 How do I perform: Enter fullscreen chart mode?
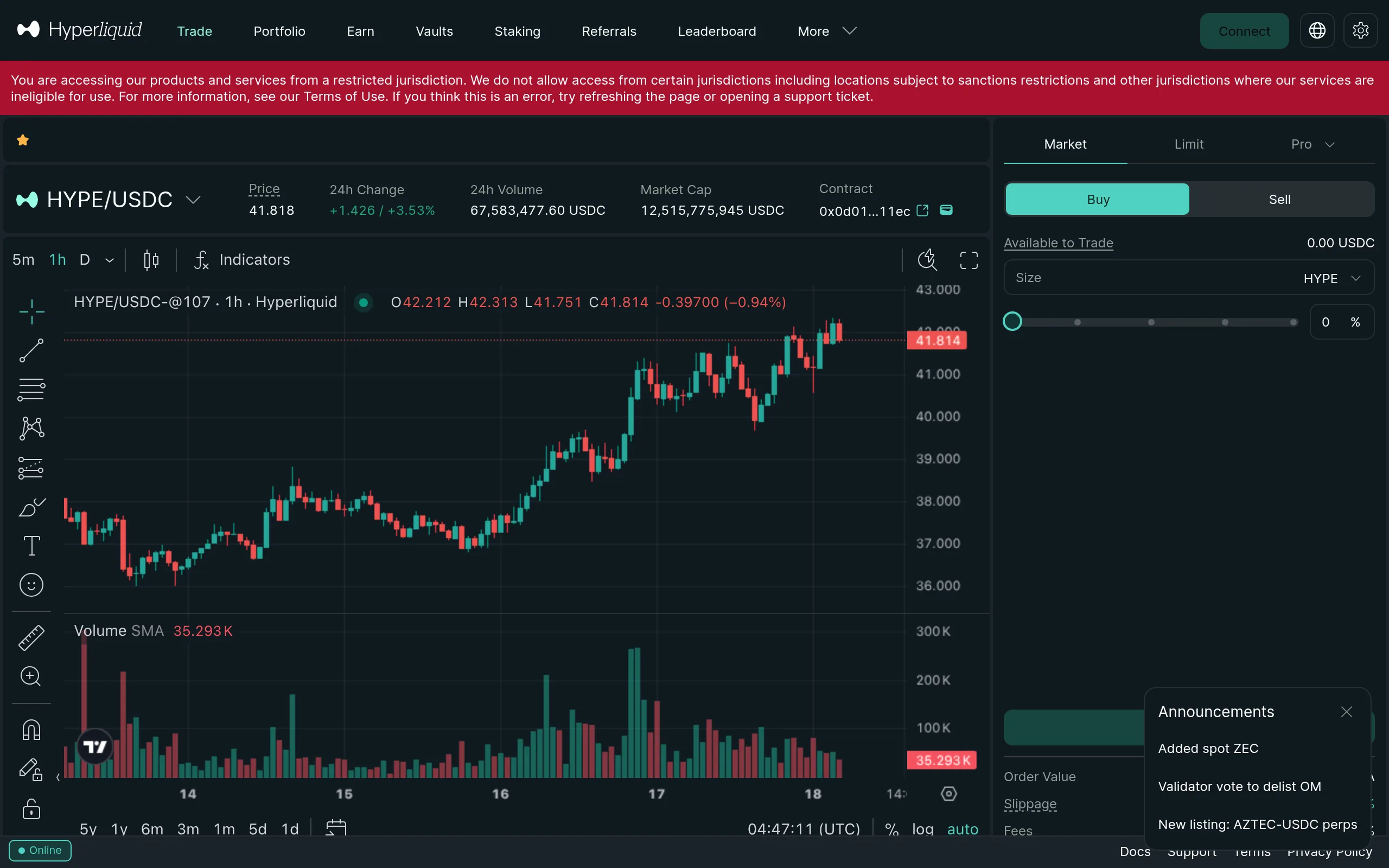969,259
